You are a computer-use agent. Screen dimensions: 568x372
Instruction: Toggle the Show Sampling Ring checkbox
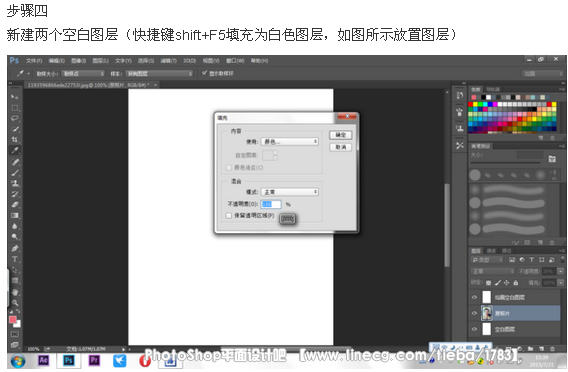pyautogui.click(x=204, y=73)
